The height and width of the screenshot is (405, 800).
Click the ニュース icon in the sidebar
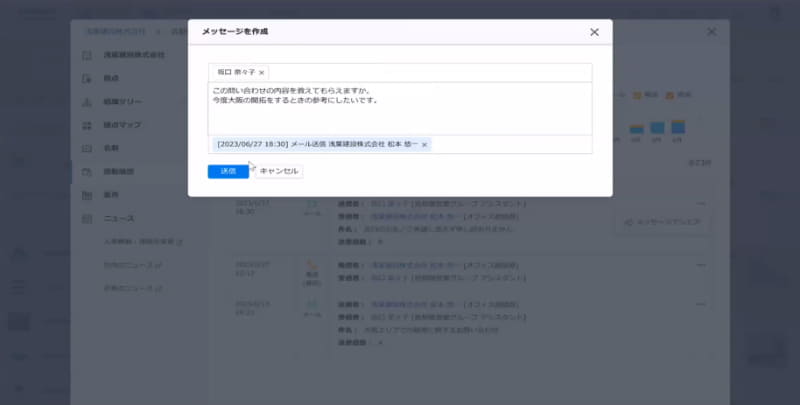[87, 219]
